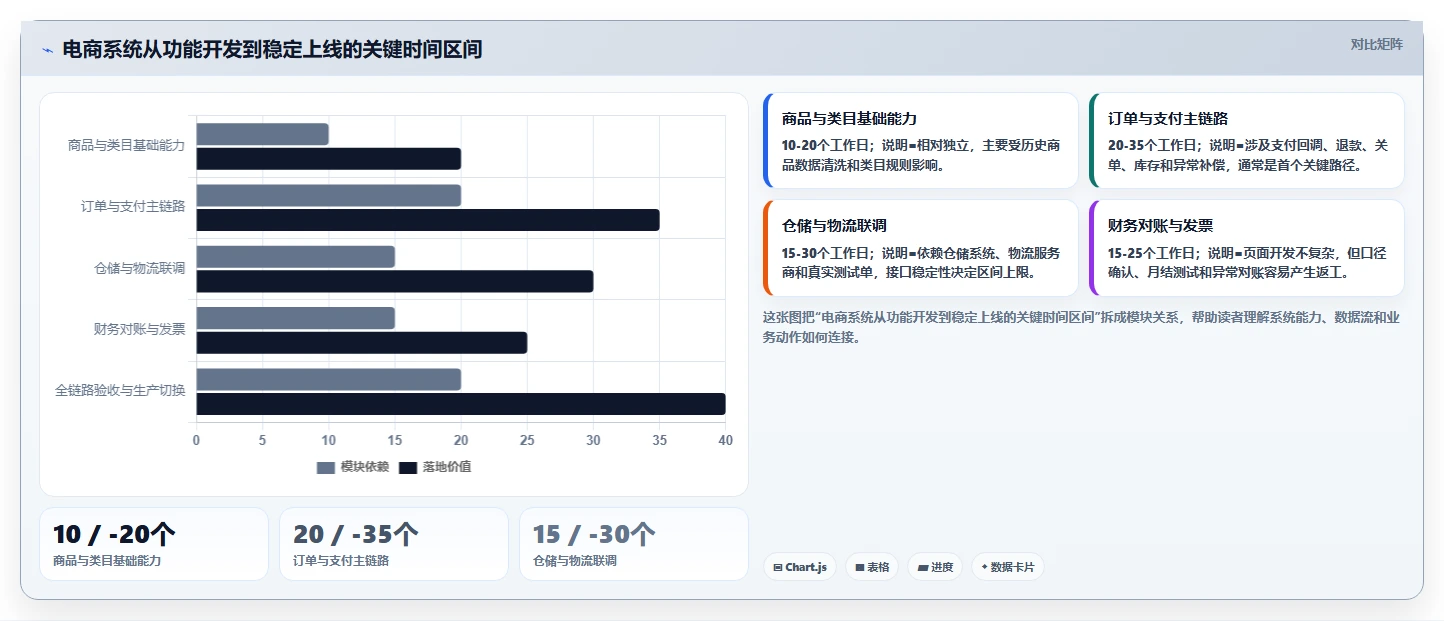Click the 20 / -35个 stat card
Screen dimensions: 1444x621
click(394, 544)
